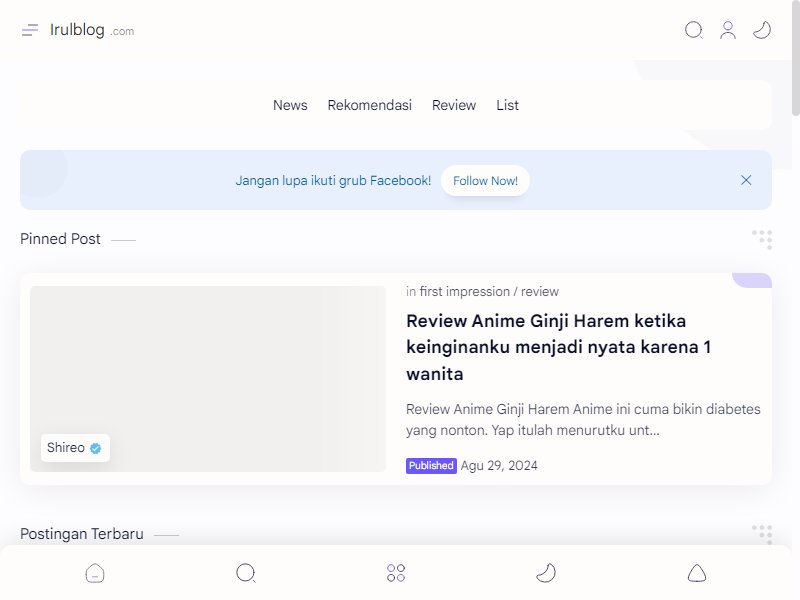Open search from bottom navigation bar

click(x=245, y=573)
